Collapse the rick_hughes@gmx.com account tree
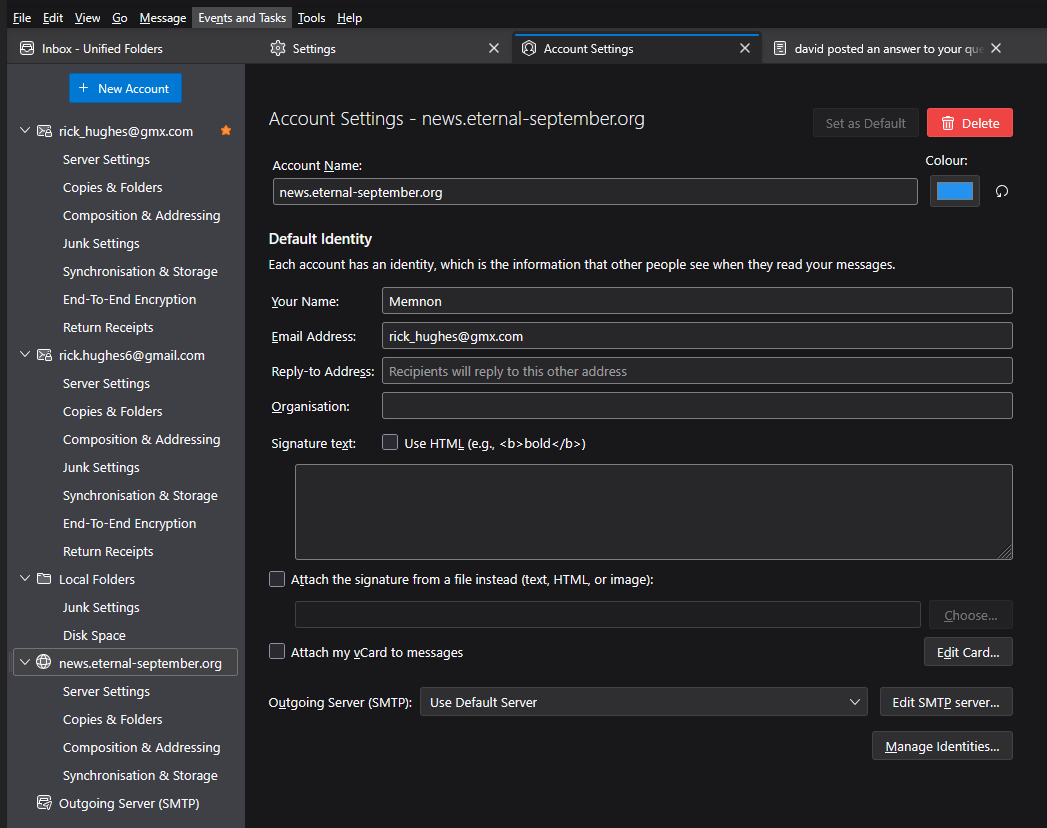The height and width of the screenshot is (828, 1047). (x=25, y=131)
